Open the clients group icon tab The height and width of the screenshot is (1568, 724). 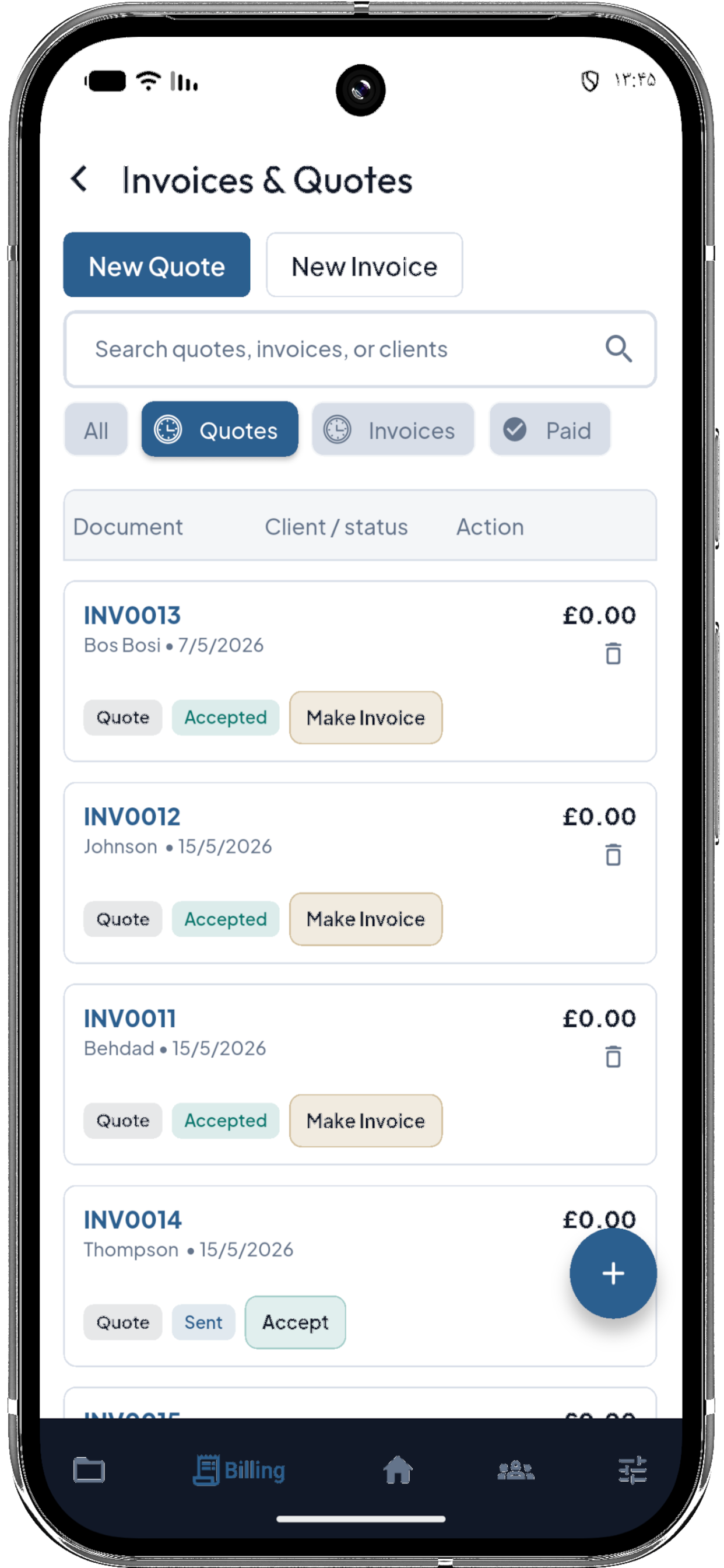[x=515, y=1470]
